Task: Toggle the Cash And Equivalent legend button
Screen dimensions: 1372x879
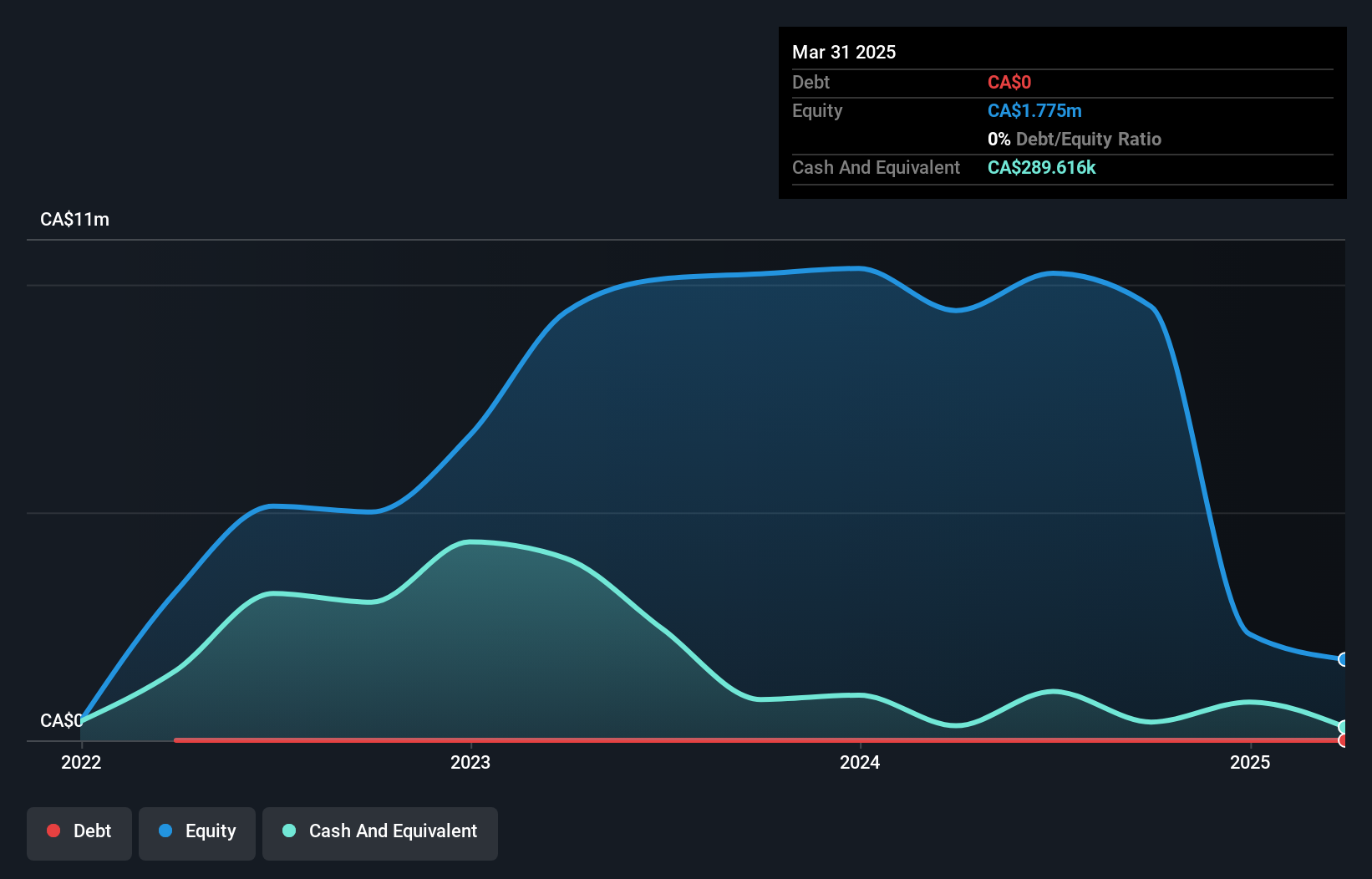Action: coord(380,833)
